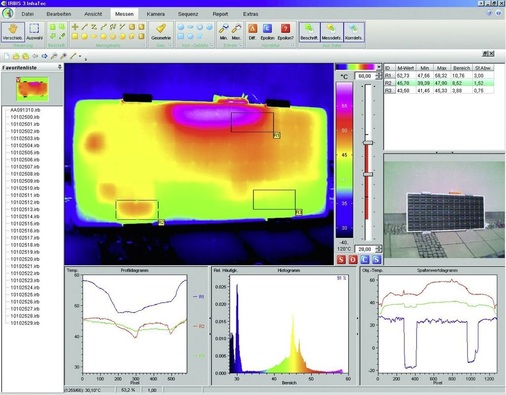
Task: Choose the yellow plus measurement point tool
Action: tap(75, 27)
